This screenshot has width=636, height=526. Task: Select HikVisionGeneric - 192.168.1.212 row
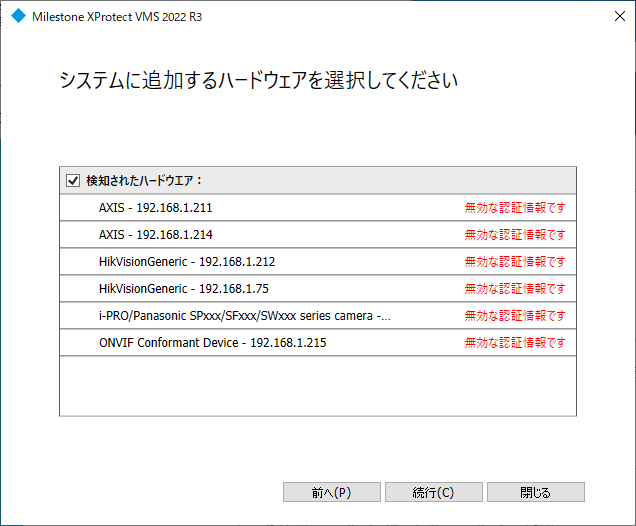click(x=318, y=262)
